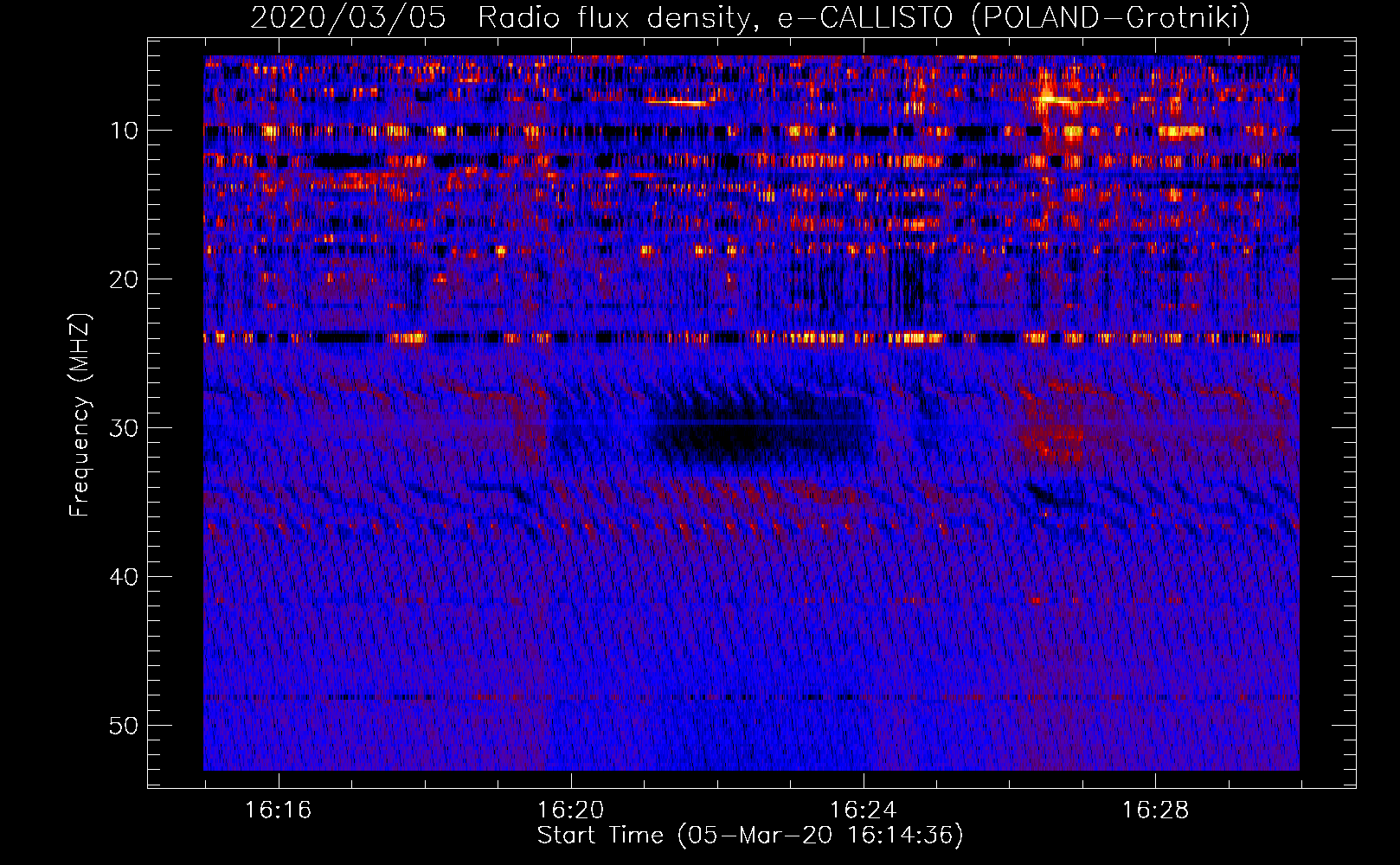Image resolution: width=1400 pixels, height=865 pixels.
Task: Click the plot title mentioning e-CALLISTO POLAND-Grotniki
Action: pos(750,18)
